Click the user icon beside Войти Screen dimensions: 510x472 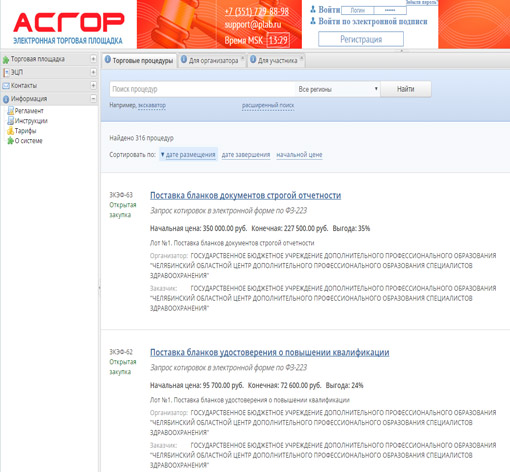point(313,9)
